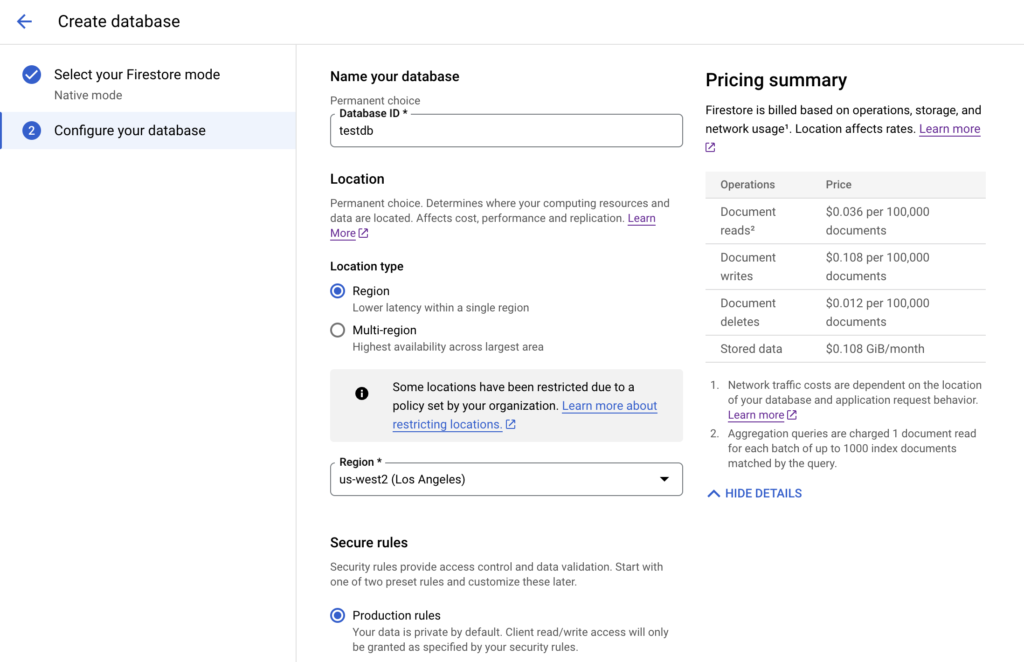
Task: Open Configure your database step
Action: click(130, 131)
